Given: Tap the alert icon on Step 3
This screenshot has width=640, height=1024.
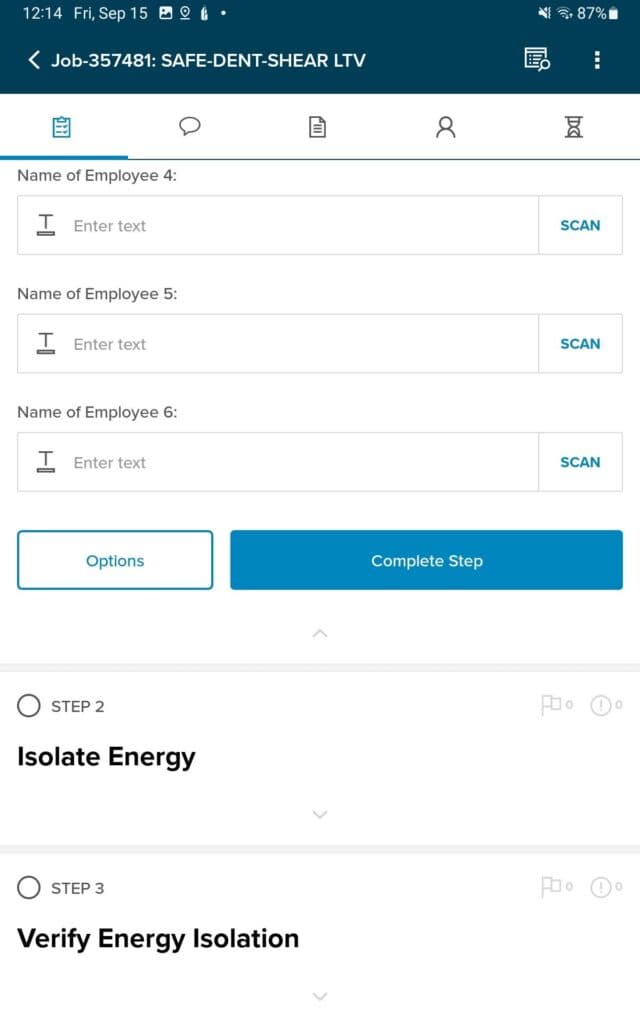Looking at the screenshot, I should pos(600,887).
